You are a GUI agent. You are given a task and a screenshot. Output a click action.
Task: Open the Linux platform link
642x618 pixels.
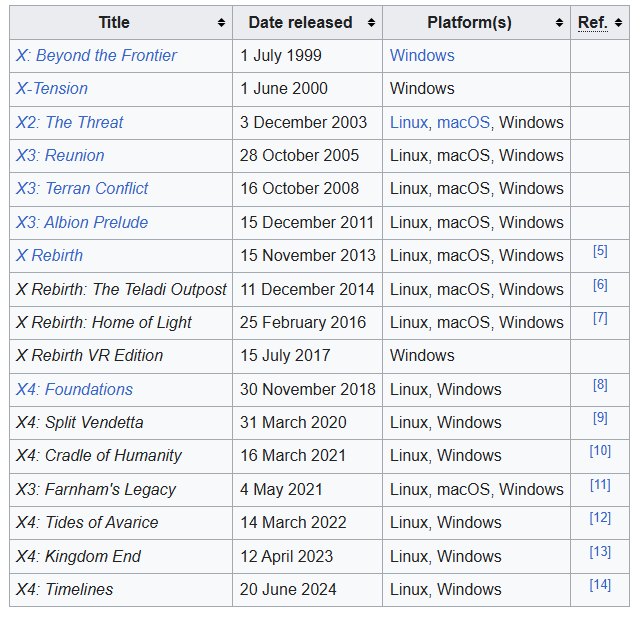click(x=409, y=122)
